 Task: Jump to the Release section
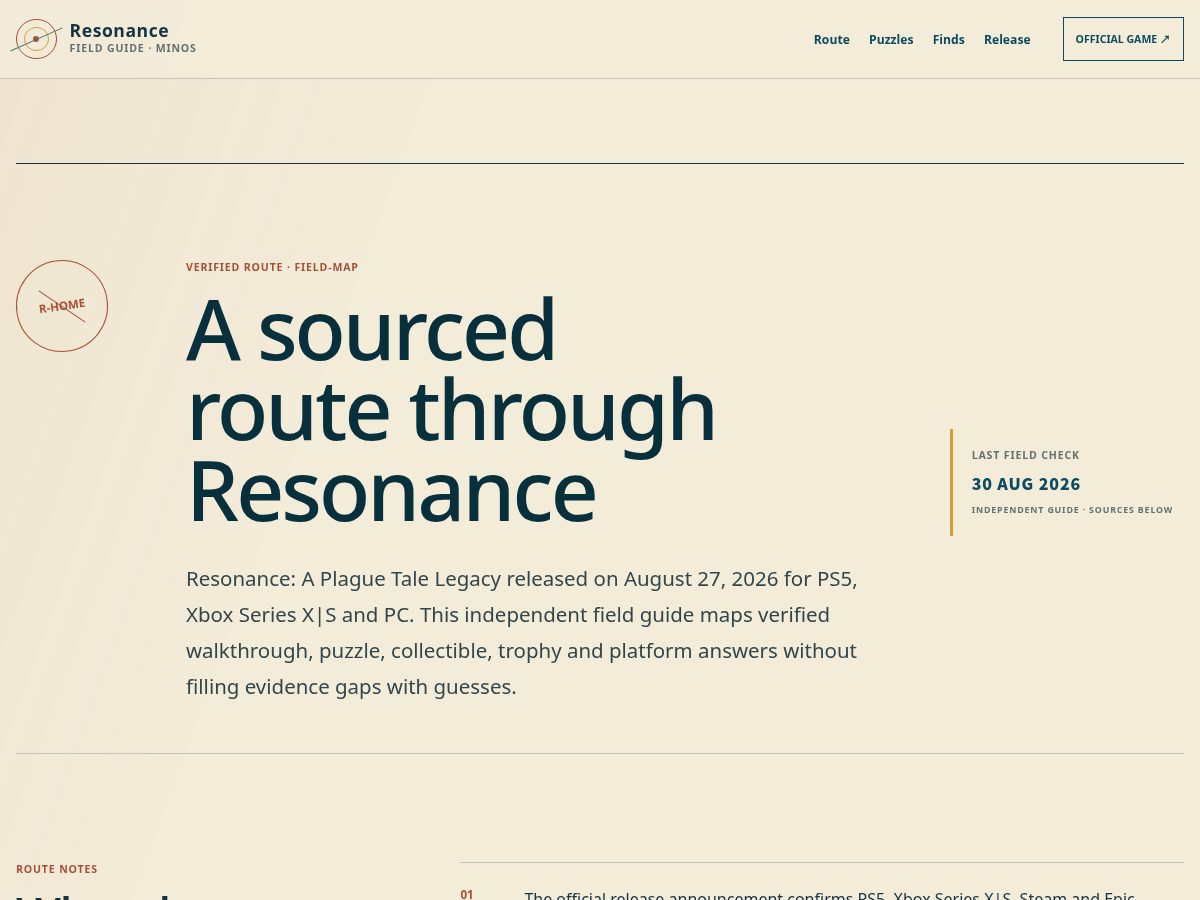1007,40
